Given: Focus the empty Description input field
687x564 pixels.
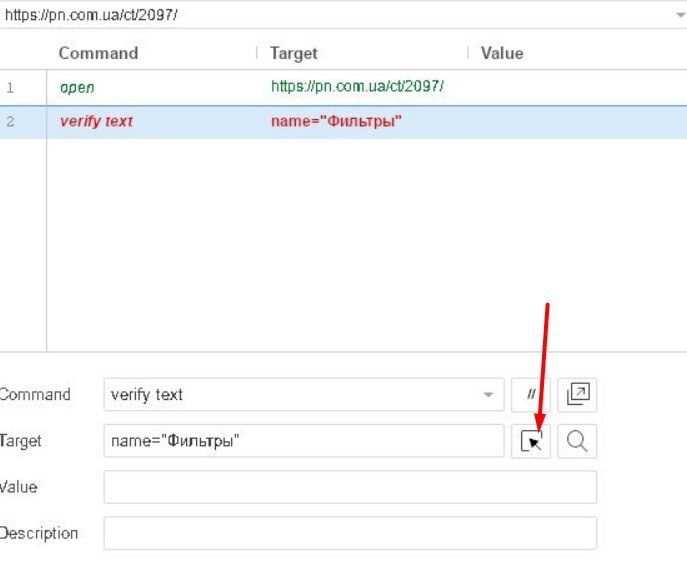Looking at the screenshot, I should 350,533.
